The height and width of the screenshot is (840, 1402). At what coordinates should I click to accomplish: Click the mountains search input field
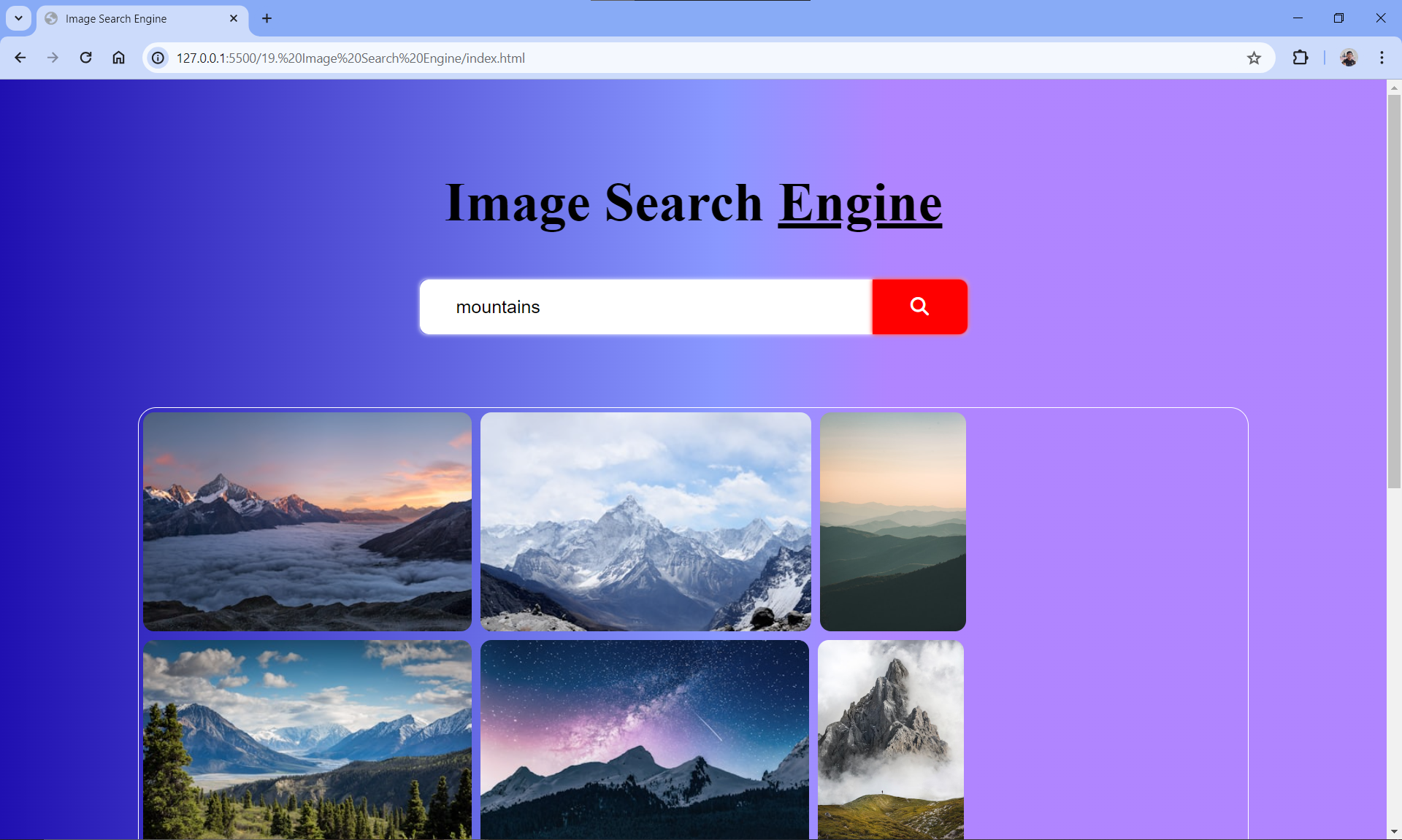(646, 307)
